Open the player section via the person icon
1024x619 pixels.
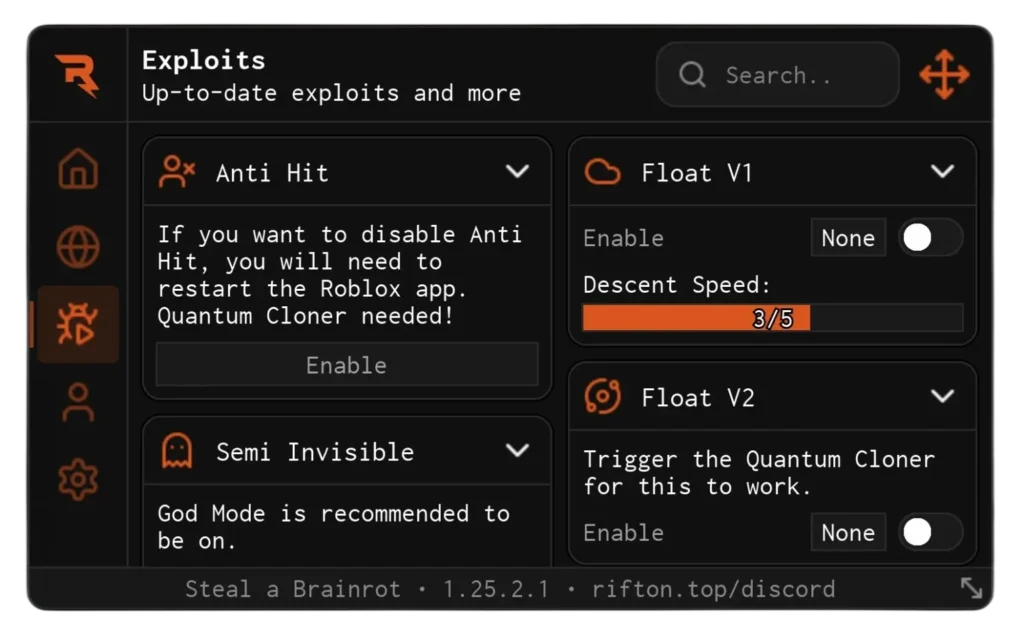78,401
